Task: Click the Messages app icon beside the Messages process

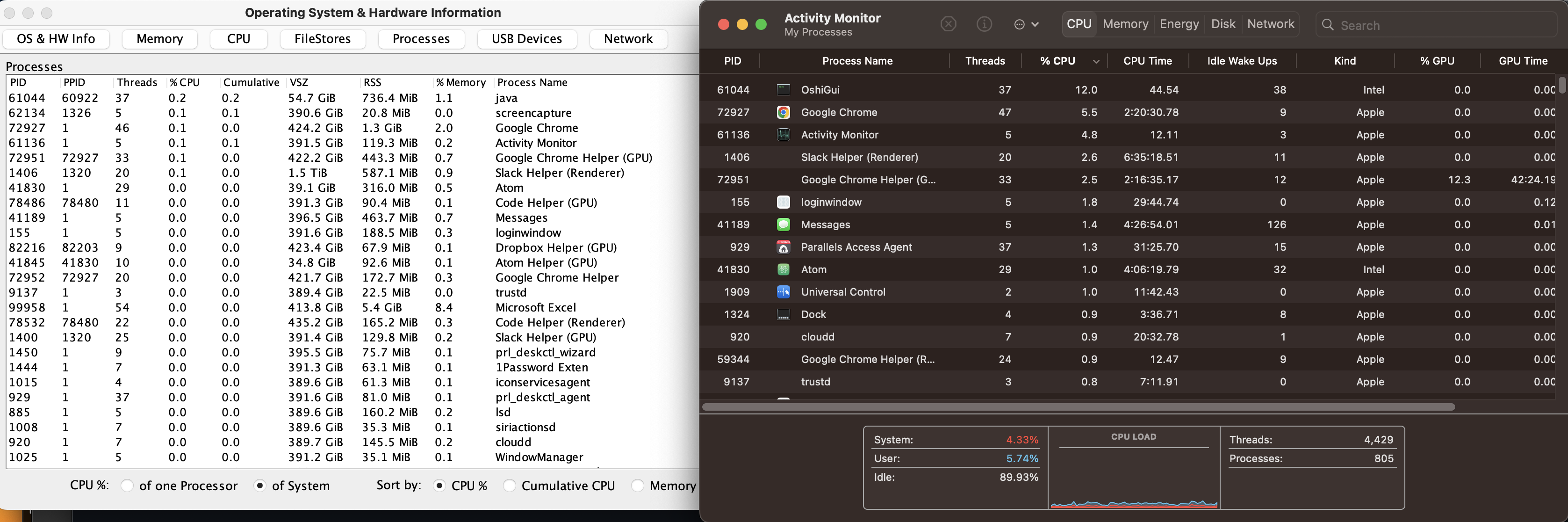Action: click(x=783, y=224)
